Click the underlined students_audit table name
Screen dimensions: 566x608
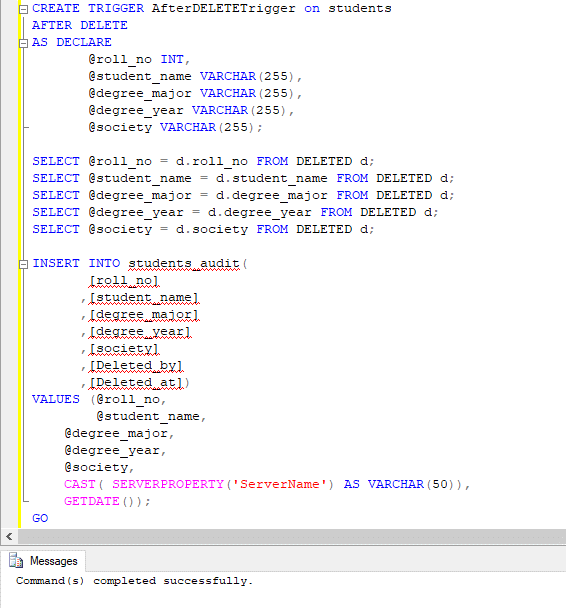184,264
